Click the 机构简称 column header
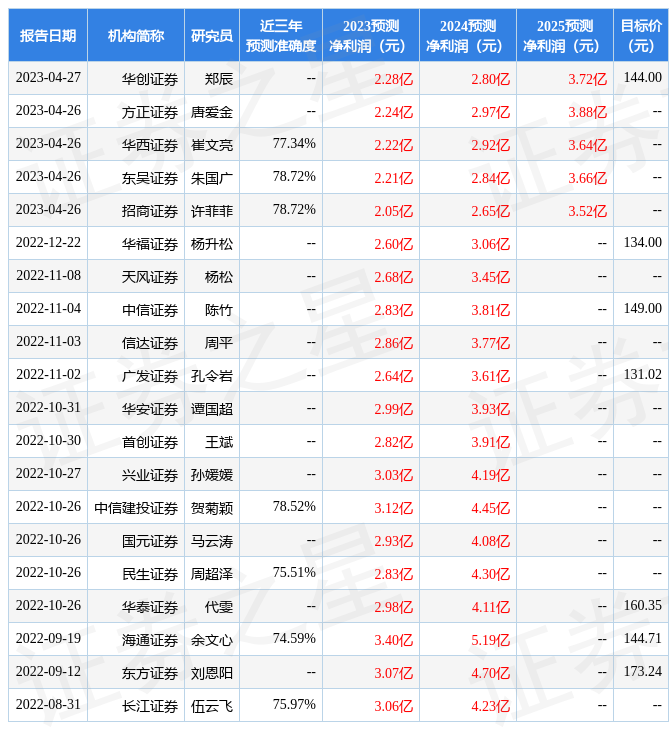 tap(136, 35)
